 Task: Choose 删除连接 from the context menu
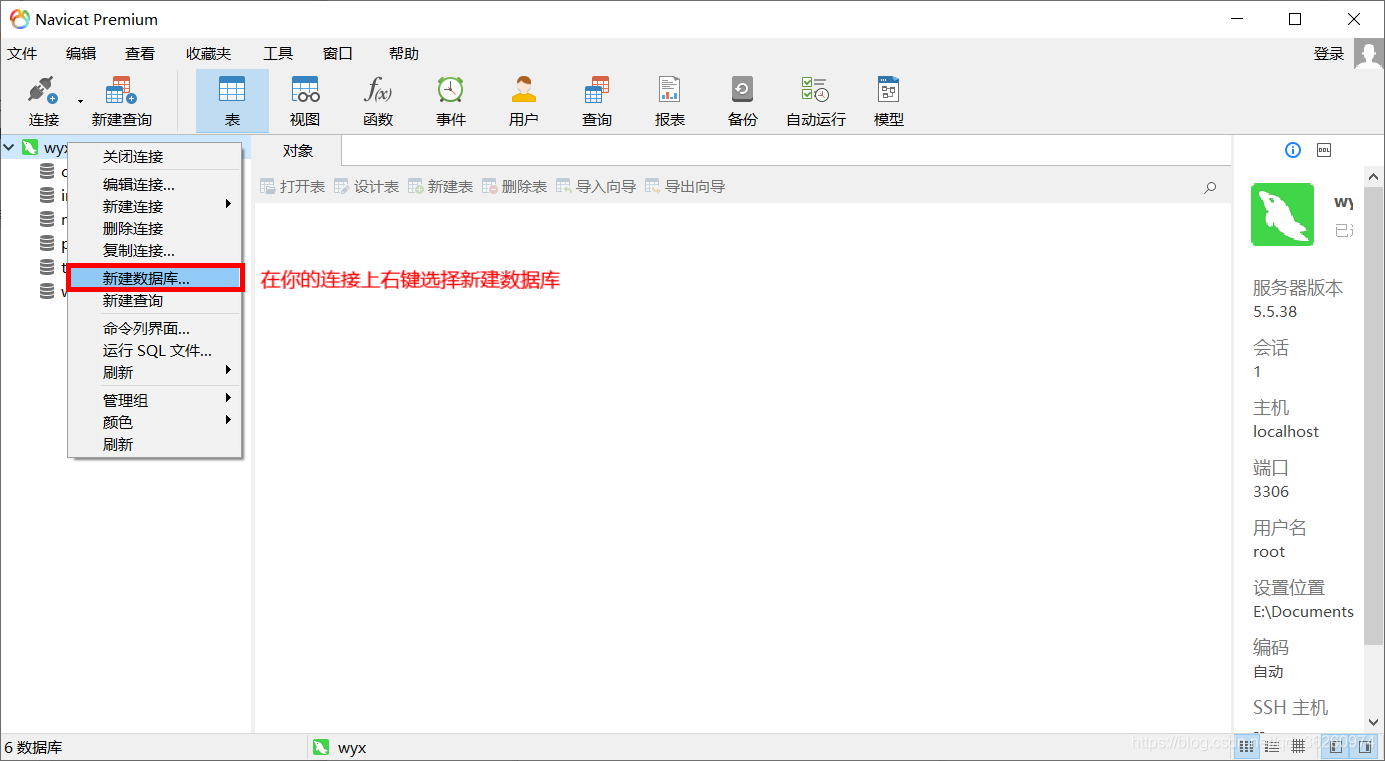coord(155,228)
